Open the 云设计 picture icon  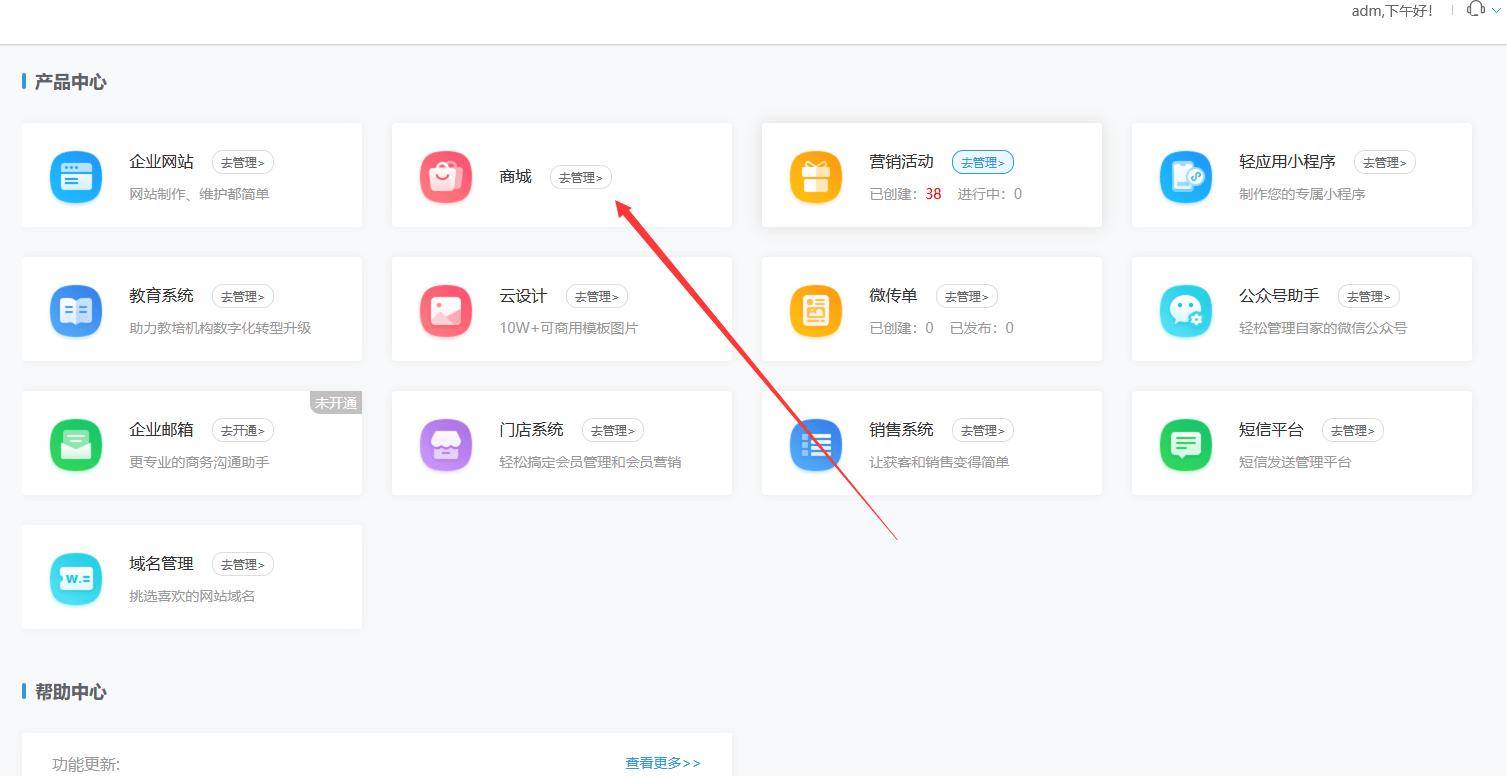click(x=446, y=311)
